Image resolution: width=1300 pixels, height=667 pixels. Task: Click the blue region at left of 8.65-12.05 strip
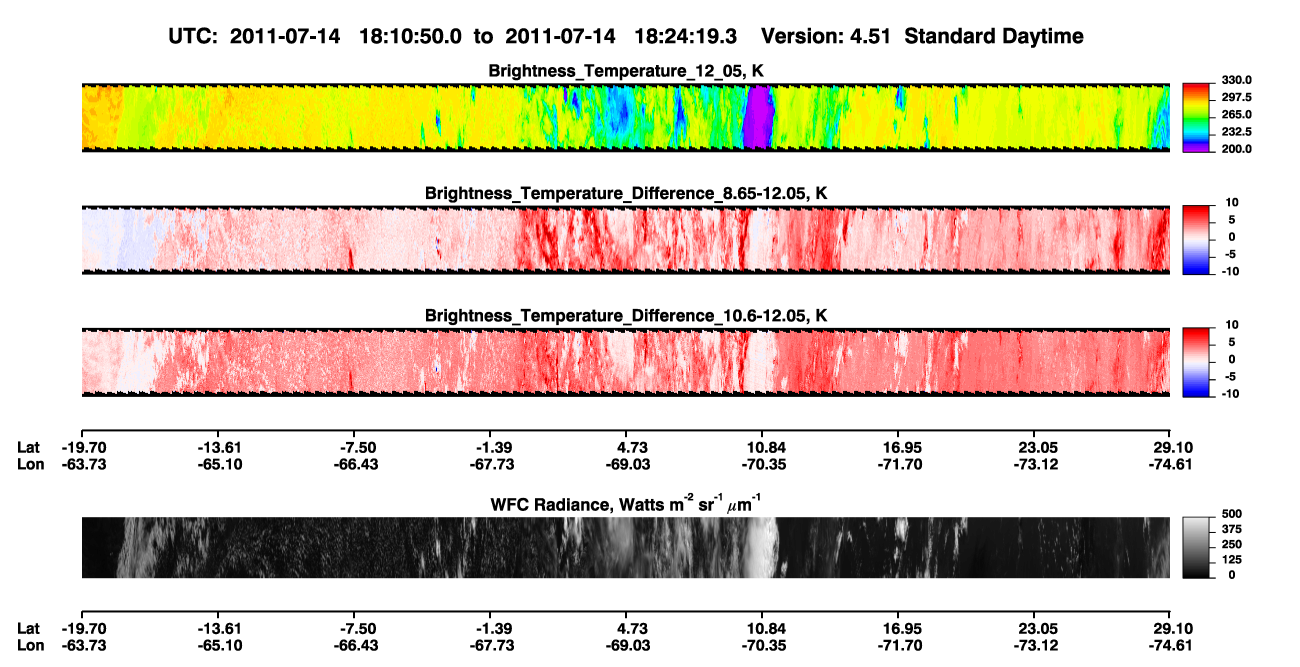pyautogui.click(x=115, y=240)
